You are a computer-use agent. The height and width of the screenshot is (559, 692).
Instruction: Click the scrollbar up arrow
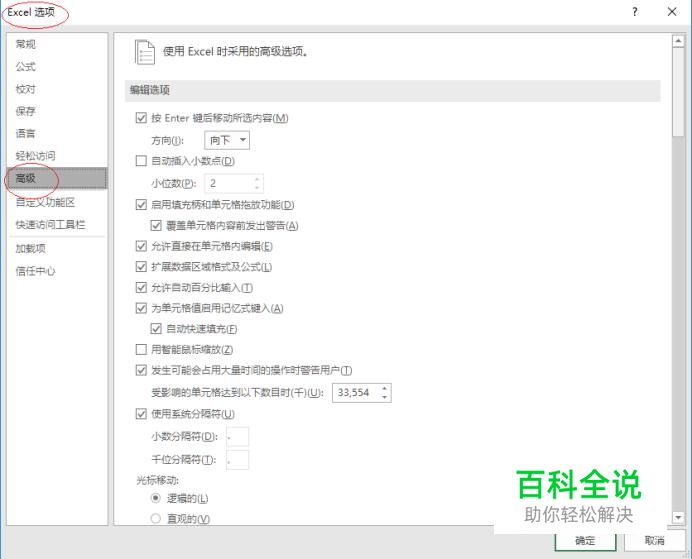click(x=678, y=41)
